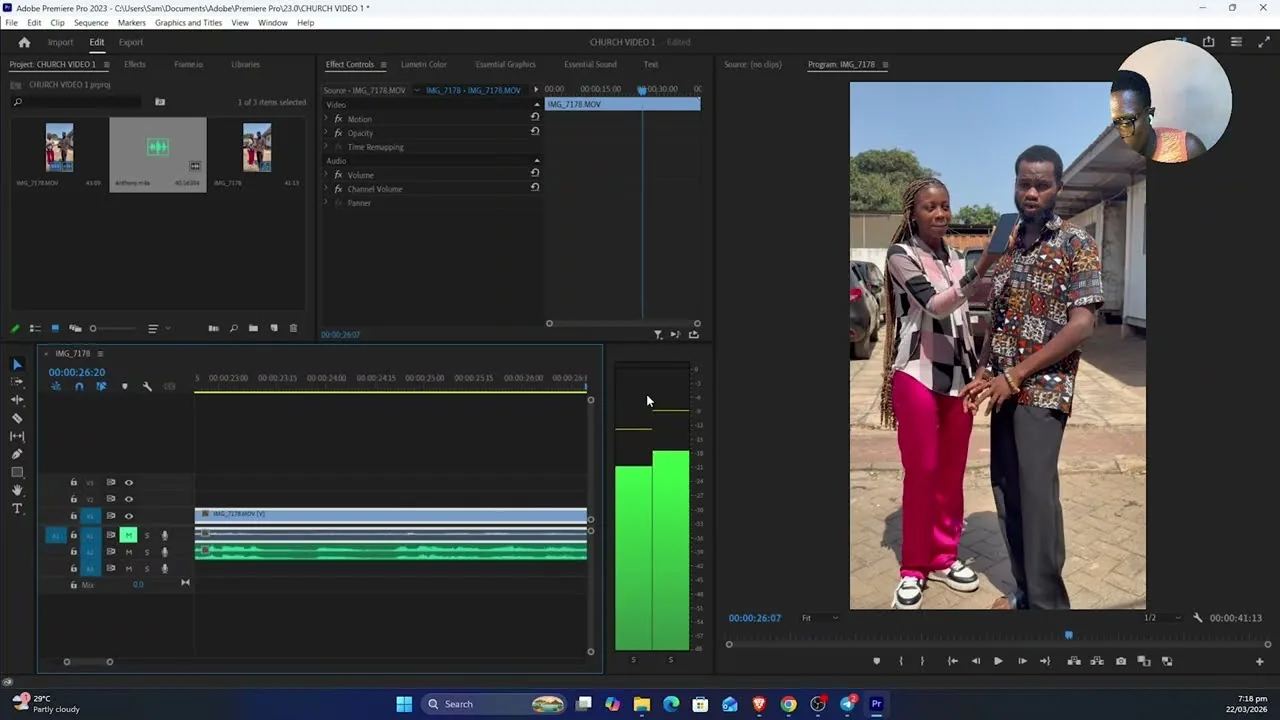Open the Program monitor Button Editor plus
The height and width of the screenshot is (720, 1280).
tap(1259, 661)
